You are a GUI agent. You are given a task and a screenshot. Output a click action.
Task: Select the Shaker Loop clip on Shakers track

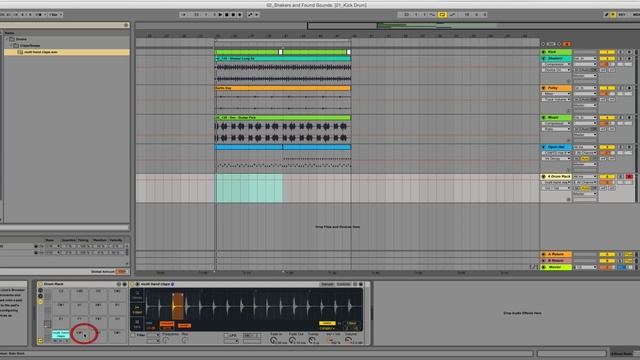283,59
